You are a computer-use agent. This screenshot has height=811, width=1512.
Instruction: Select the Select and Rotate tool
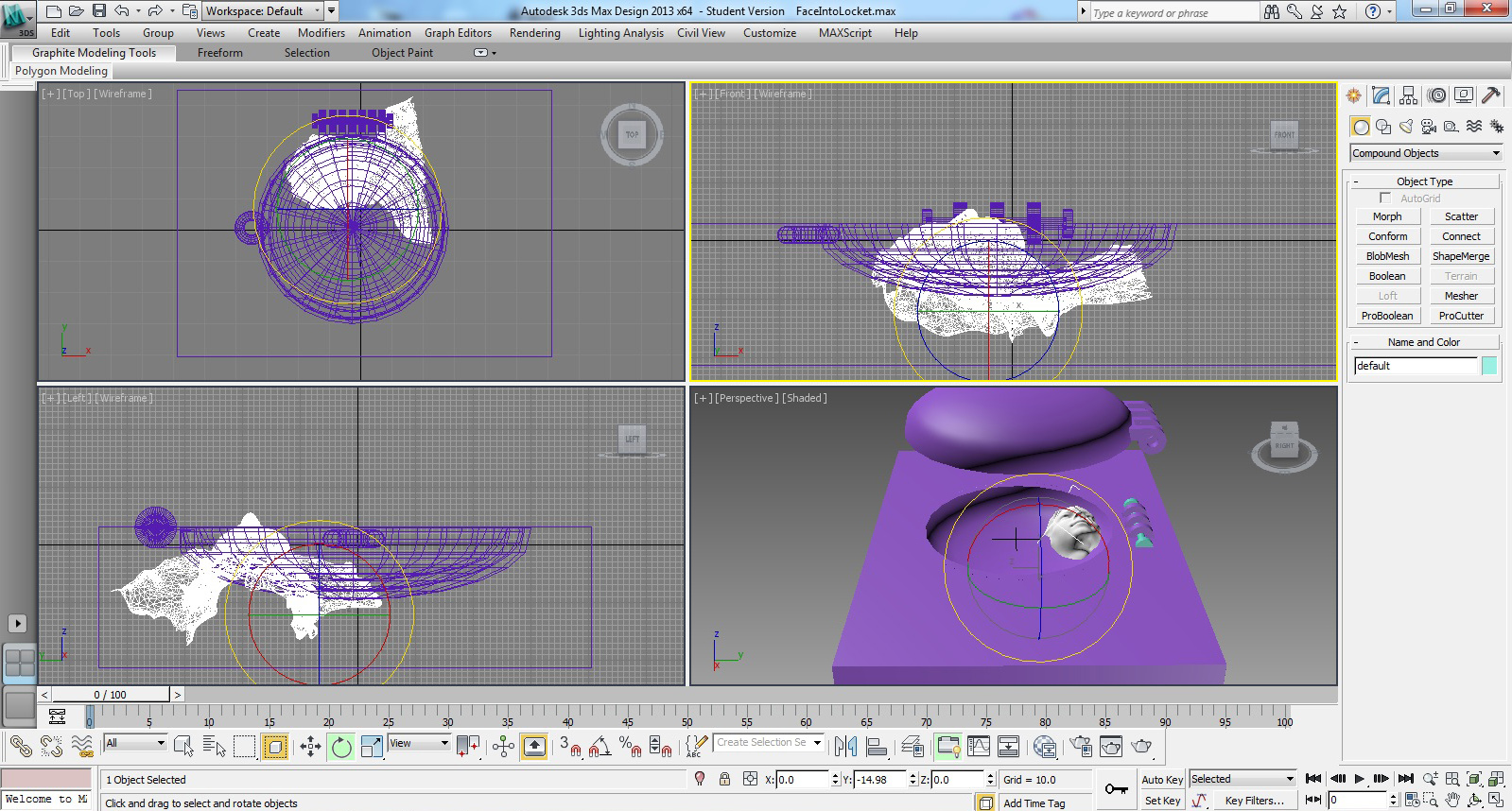pyautogui.click(x=341, y=747)
